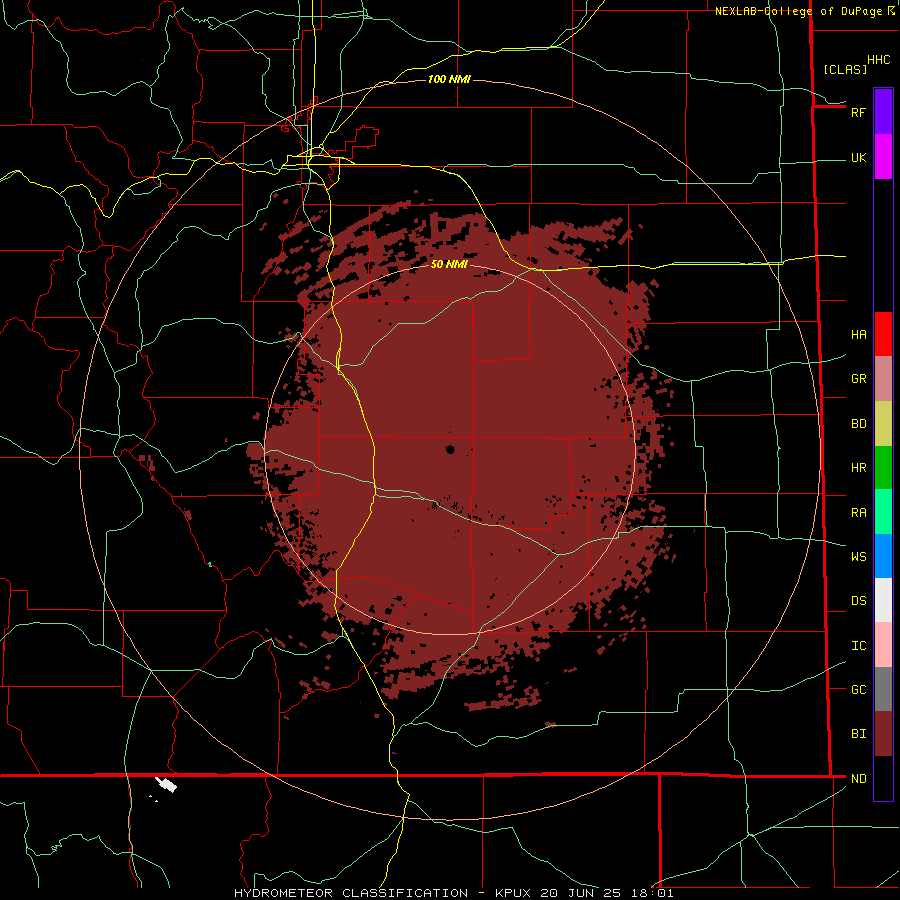Select the white DS dry snow swatch
The height and width of the screenshot is (900, 900).
click(883, 600)
